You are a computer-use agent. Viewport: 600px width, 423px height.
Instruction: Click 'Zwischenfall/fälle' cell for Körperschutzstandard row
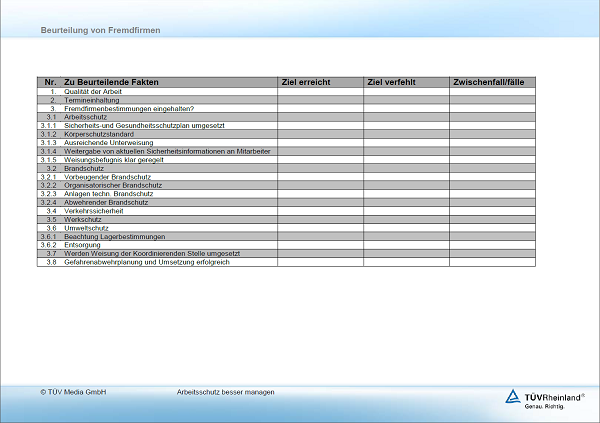tap(492, 134)
